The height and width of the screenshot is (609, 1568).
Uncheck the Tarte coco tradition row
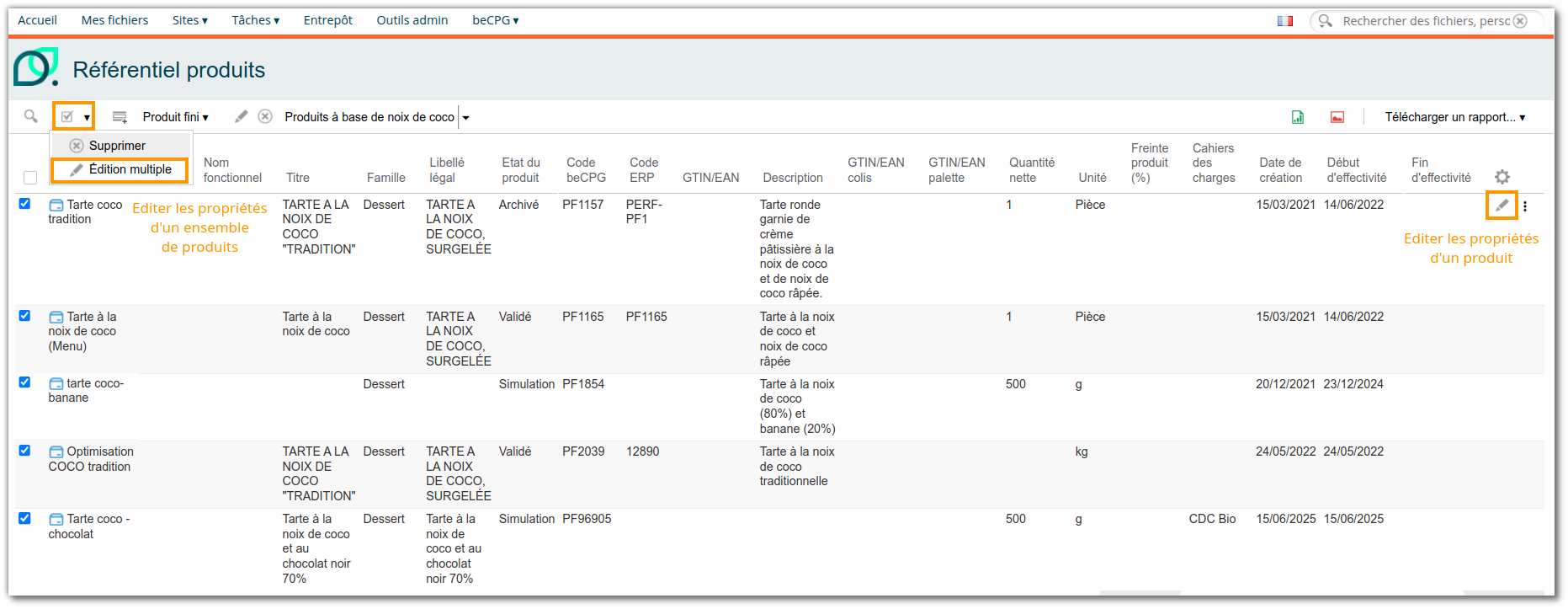pos(24,204)
